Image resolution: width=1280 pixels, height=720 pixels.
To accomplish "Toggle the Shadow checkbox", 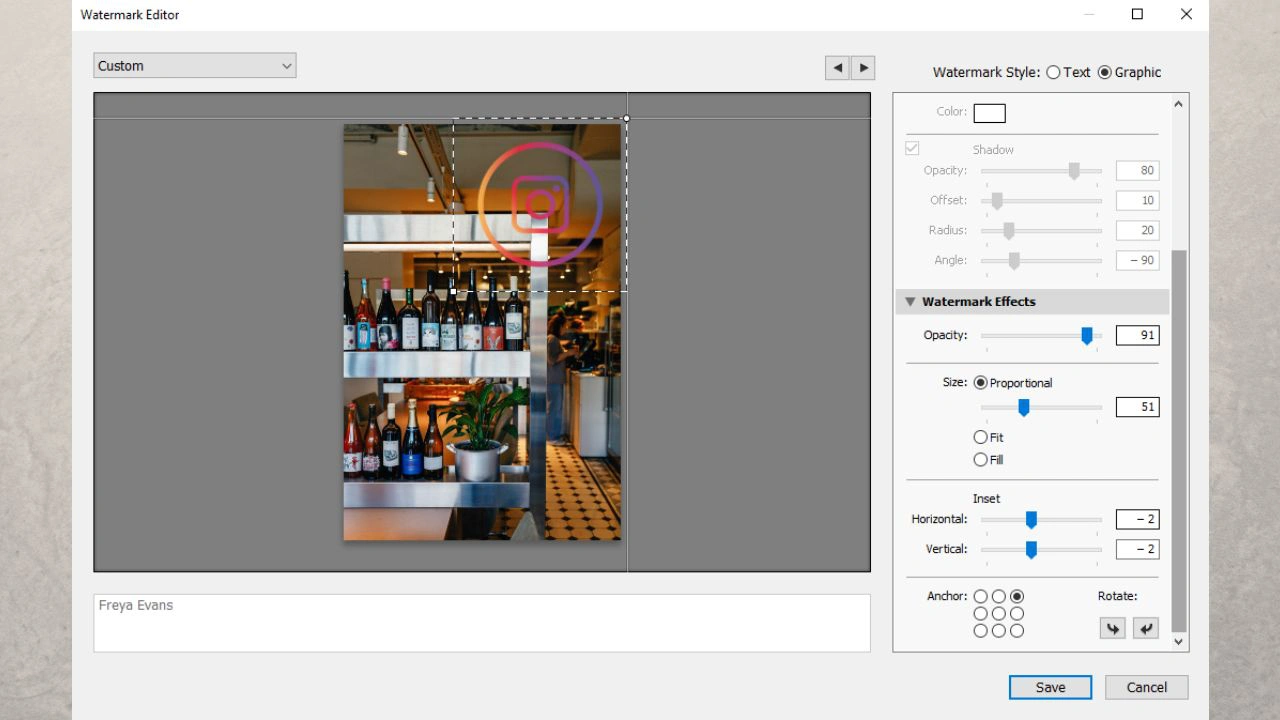I will click(x=912, y=148).
